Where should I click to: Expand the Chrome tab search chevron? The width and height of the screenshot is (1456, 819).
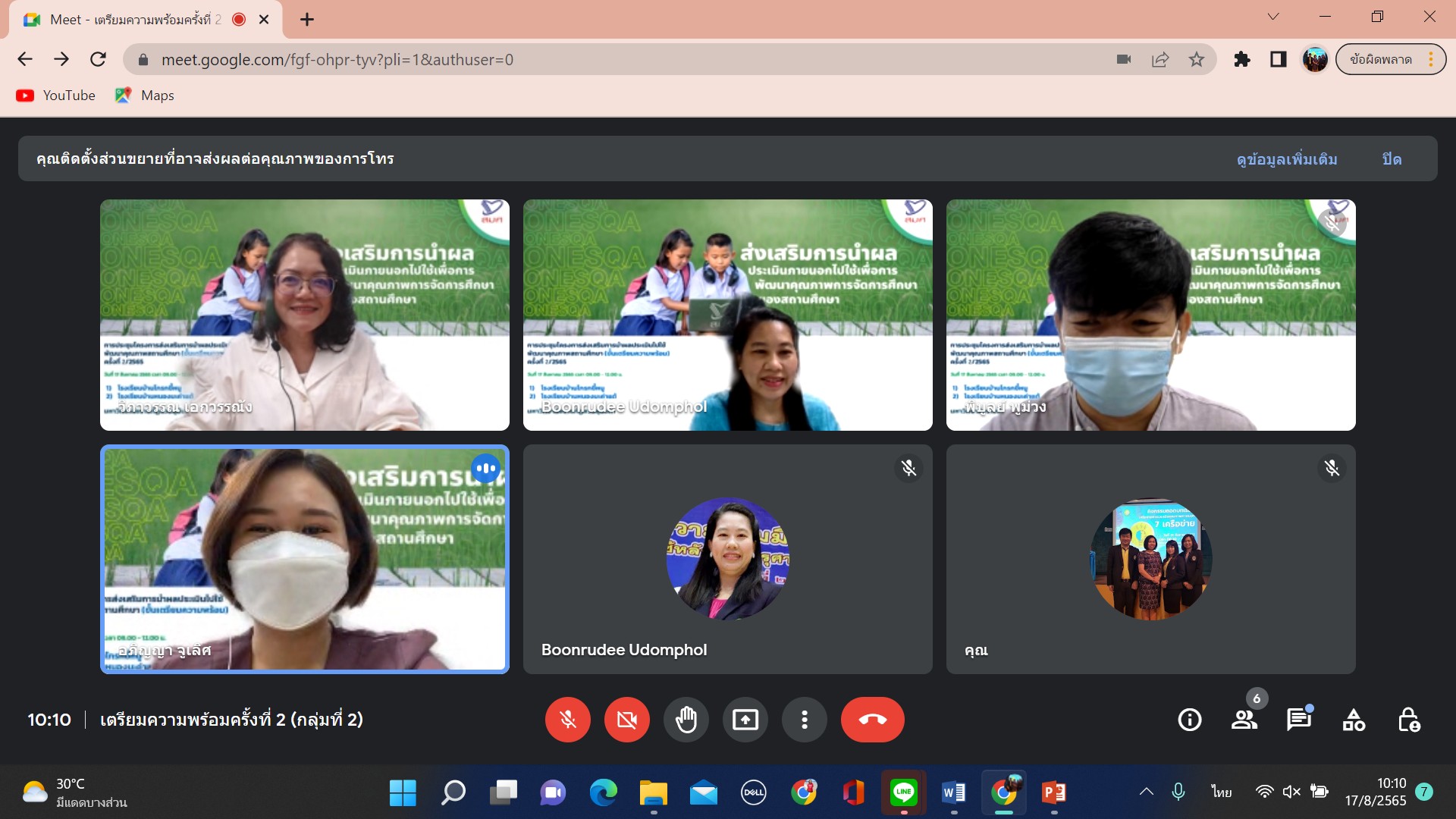(x=1273, y=17)
